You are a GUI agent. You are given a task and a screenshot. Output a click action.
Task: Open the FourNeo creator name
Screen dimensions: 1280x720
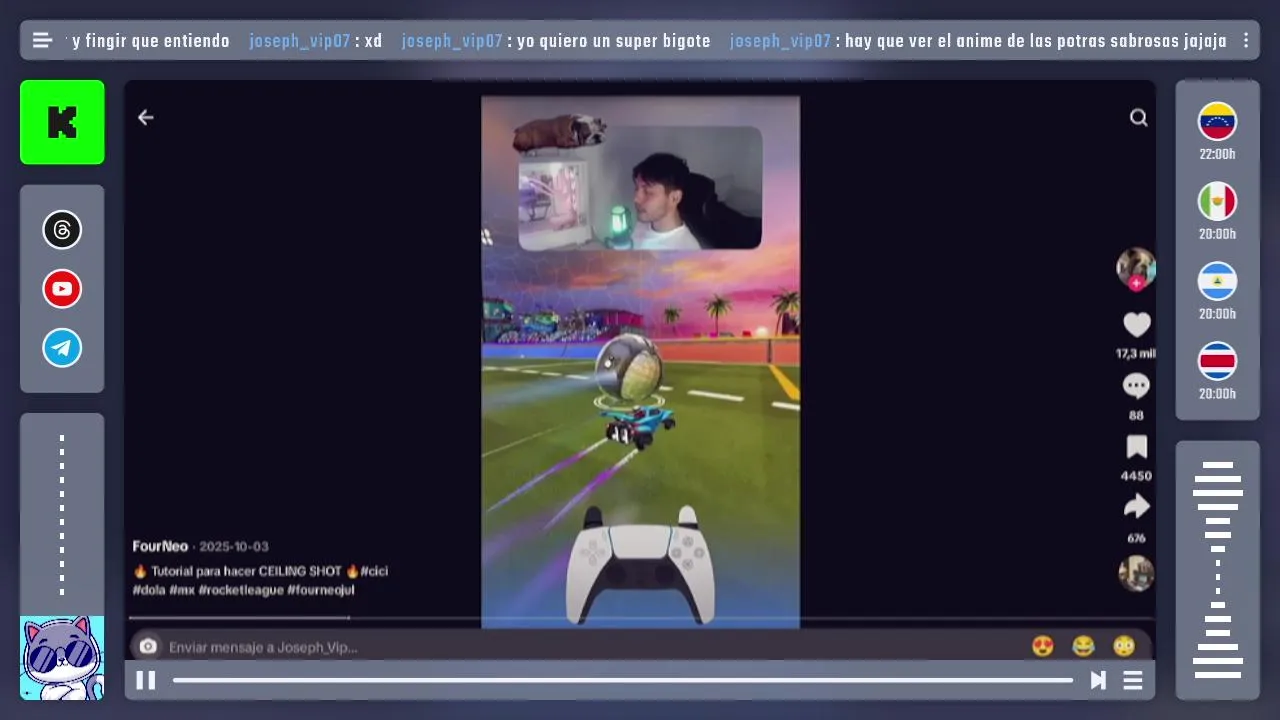[x=160, y=546]
